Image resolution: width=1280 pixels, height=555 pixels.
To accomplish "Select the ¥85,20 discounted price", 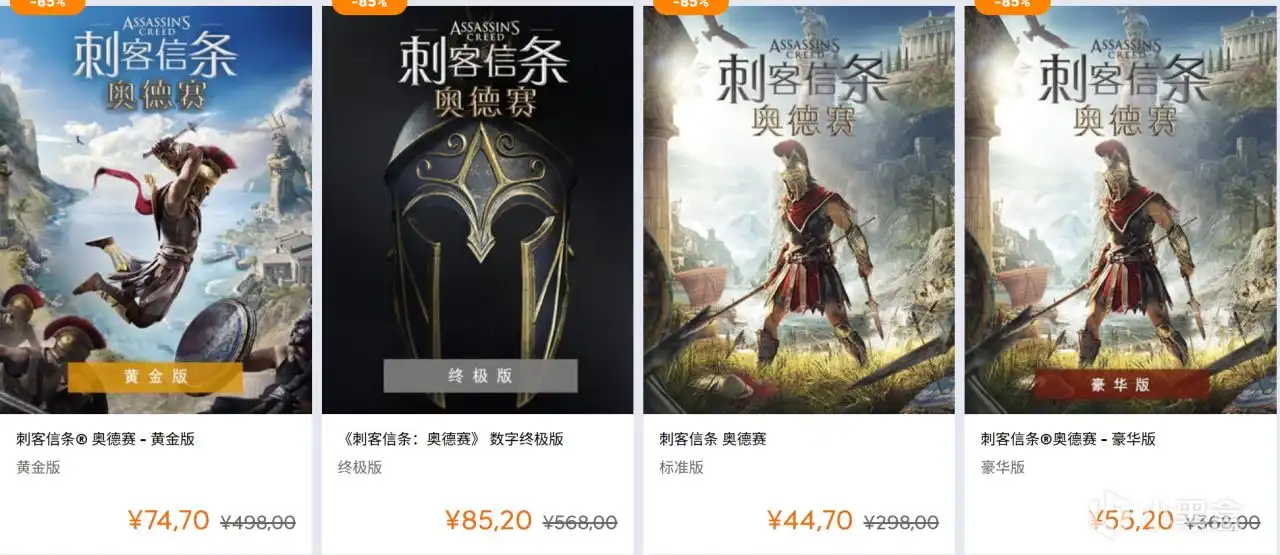I will point(490,520).
